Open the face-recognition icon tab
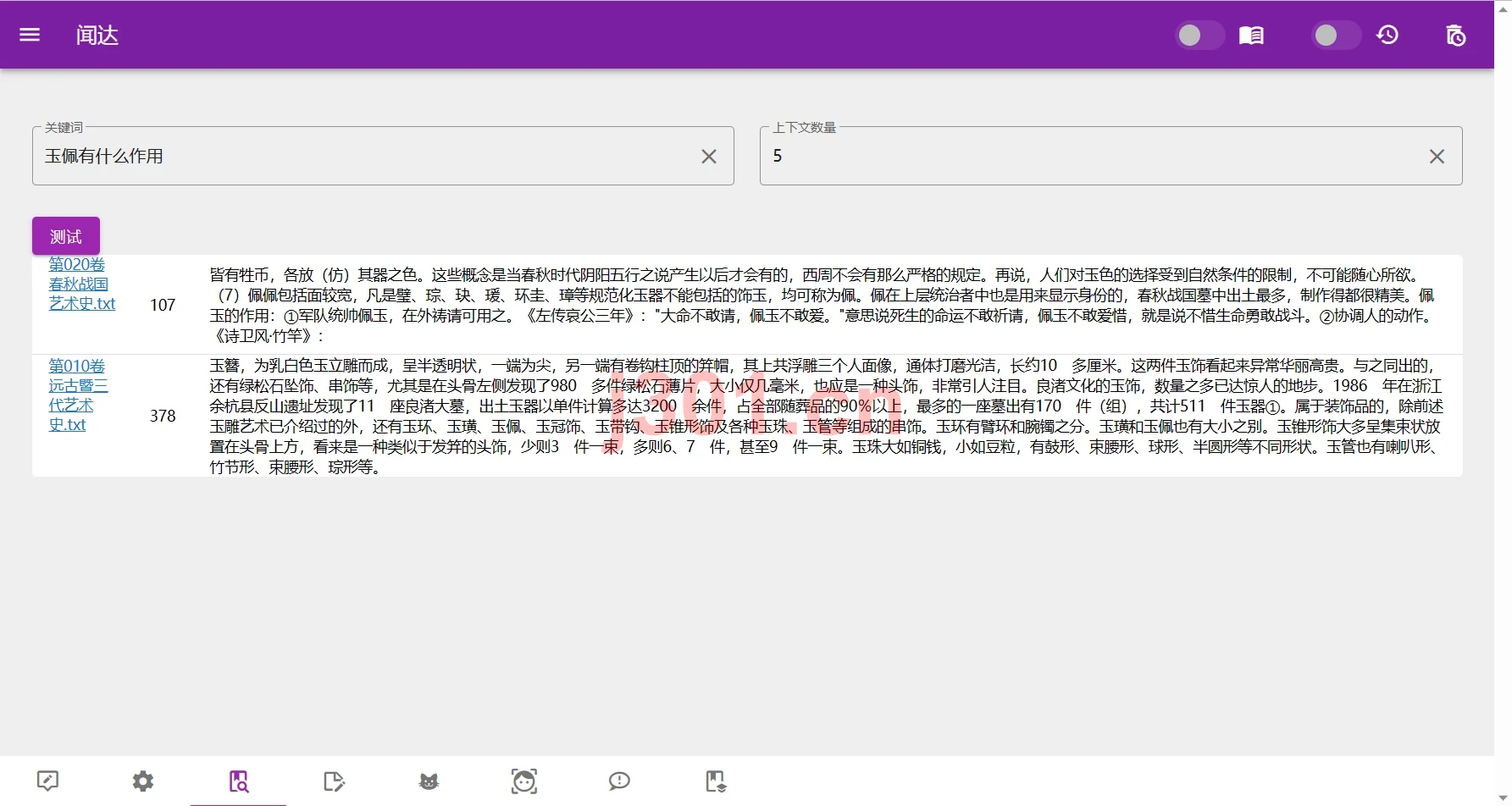The image size is (1512, 806). click(x=524, y=781)
